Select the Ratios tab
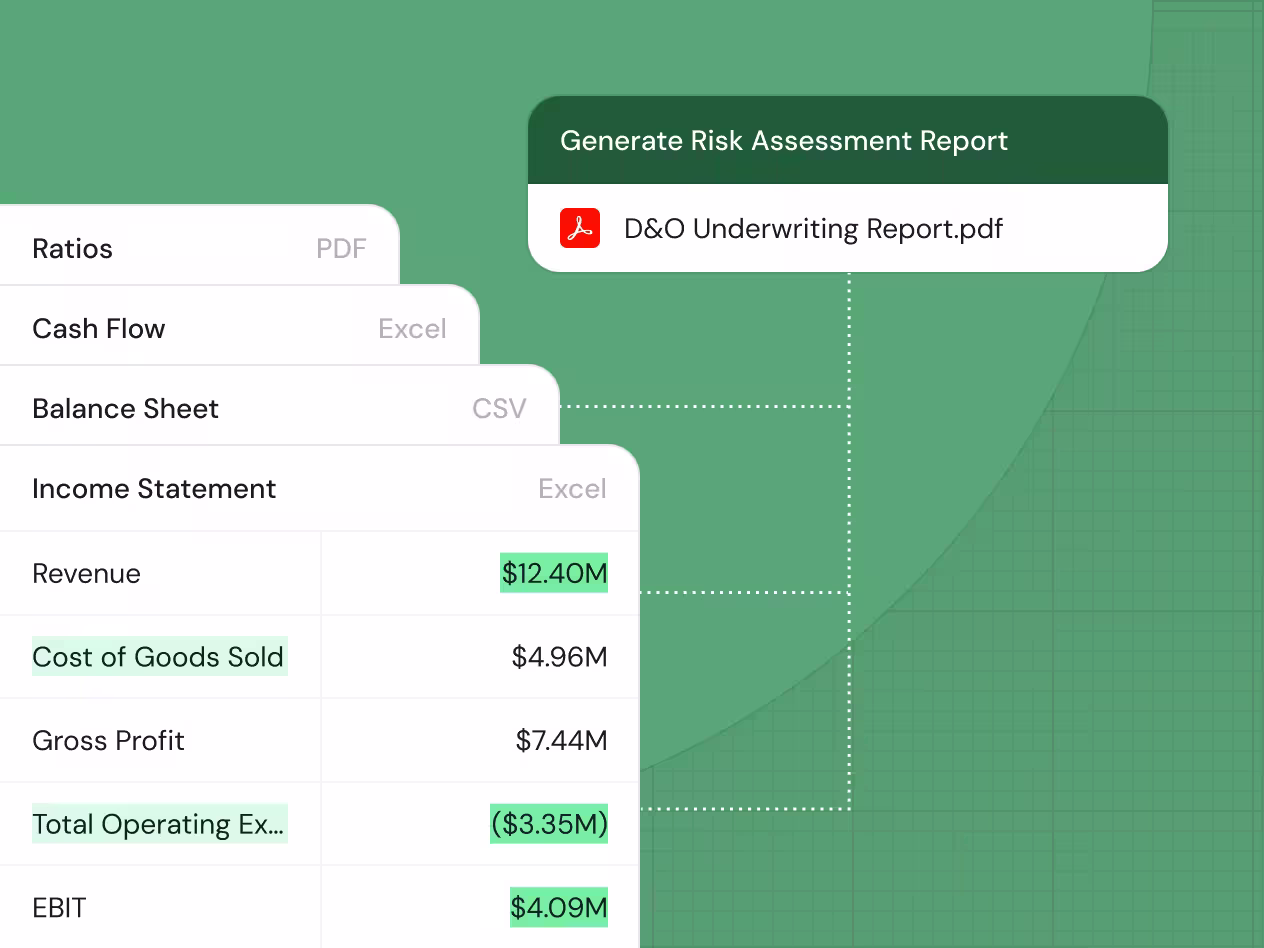Image resolution: width=1264 pixels, height=948 pixels. coord(199,245)
